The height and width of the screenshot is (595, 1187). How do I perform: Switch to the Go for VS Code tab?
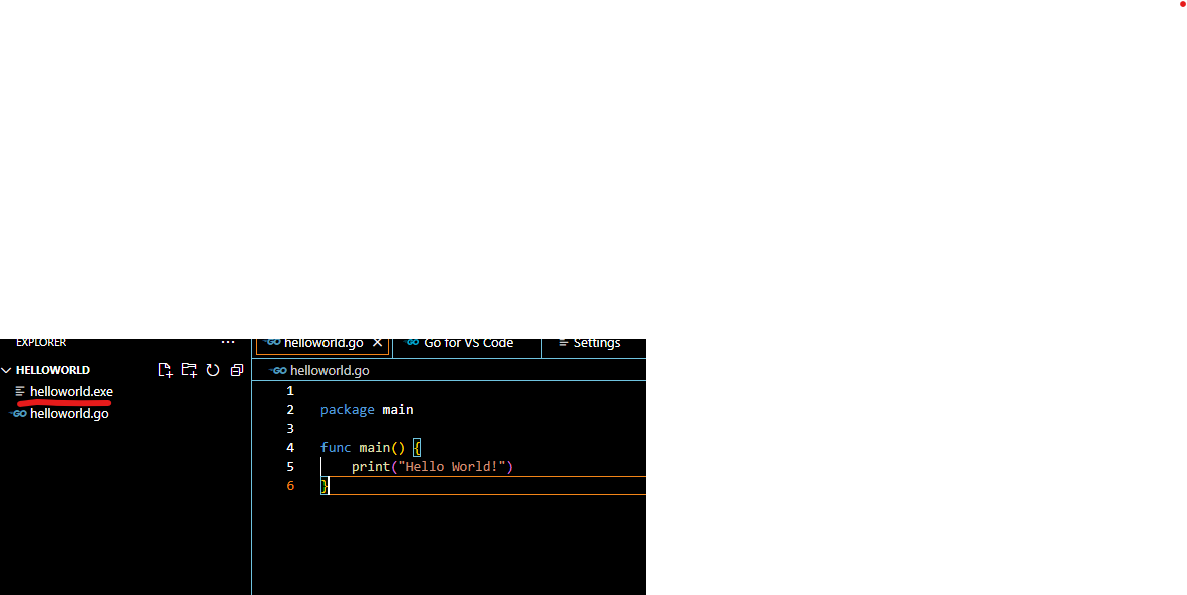[x=468, y=343]
